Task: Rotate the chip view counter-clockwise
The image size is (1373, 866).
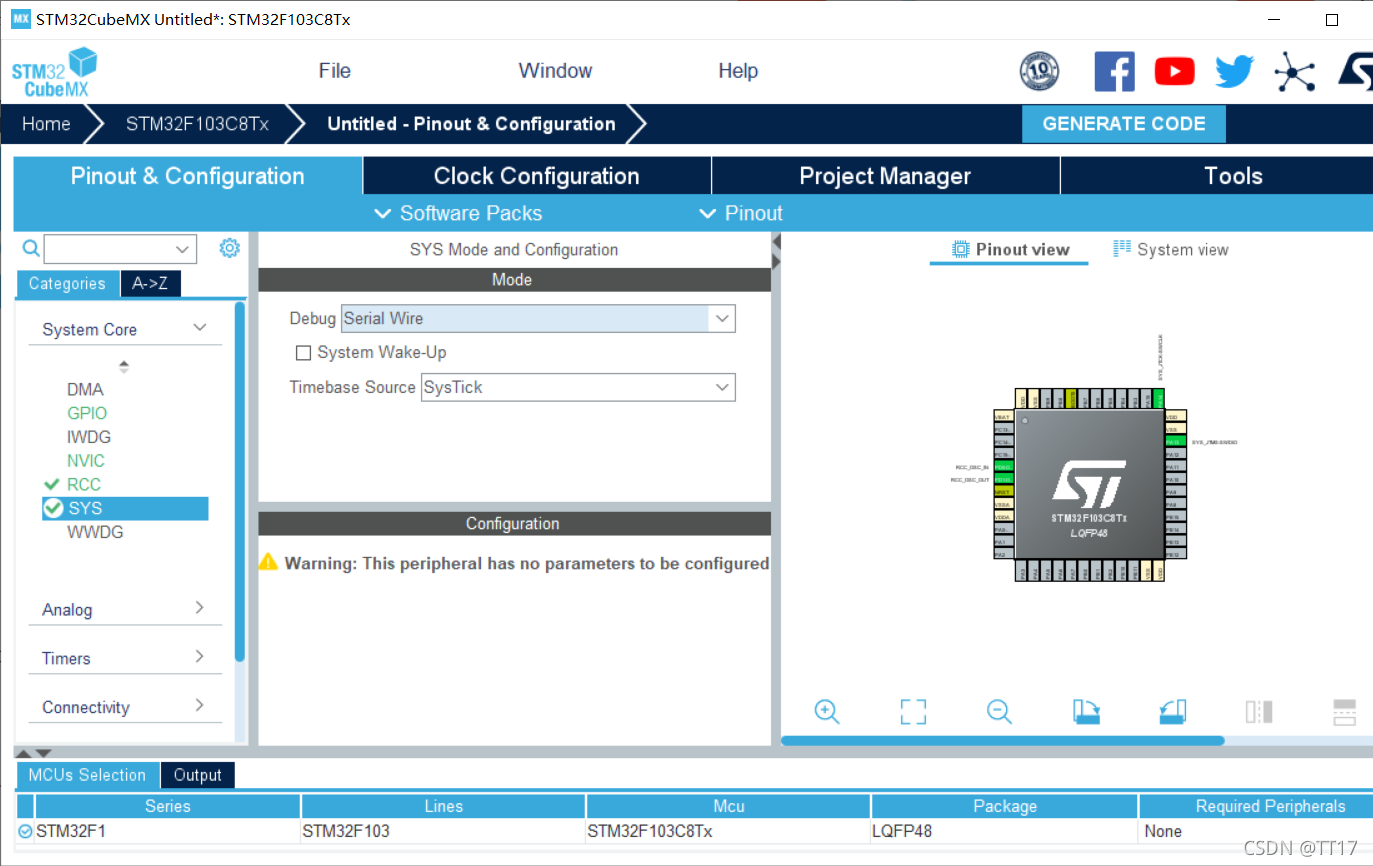Action: coord(1174,711)
